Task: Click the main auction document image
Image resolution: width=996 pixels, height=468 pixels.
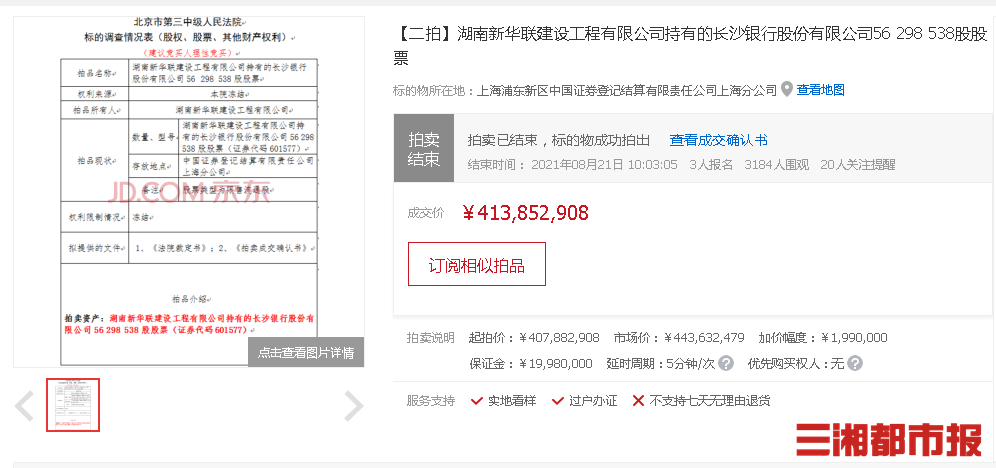Action: pyautogui.click(x=189, y=192)
